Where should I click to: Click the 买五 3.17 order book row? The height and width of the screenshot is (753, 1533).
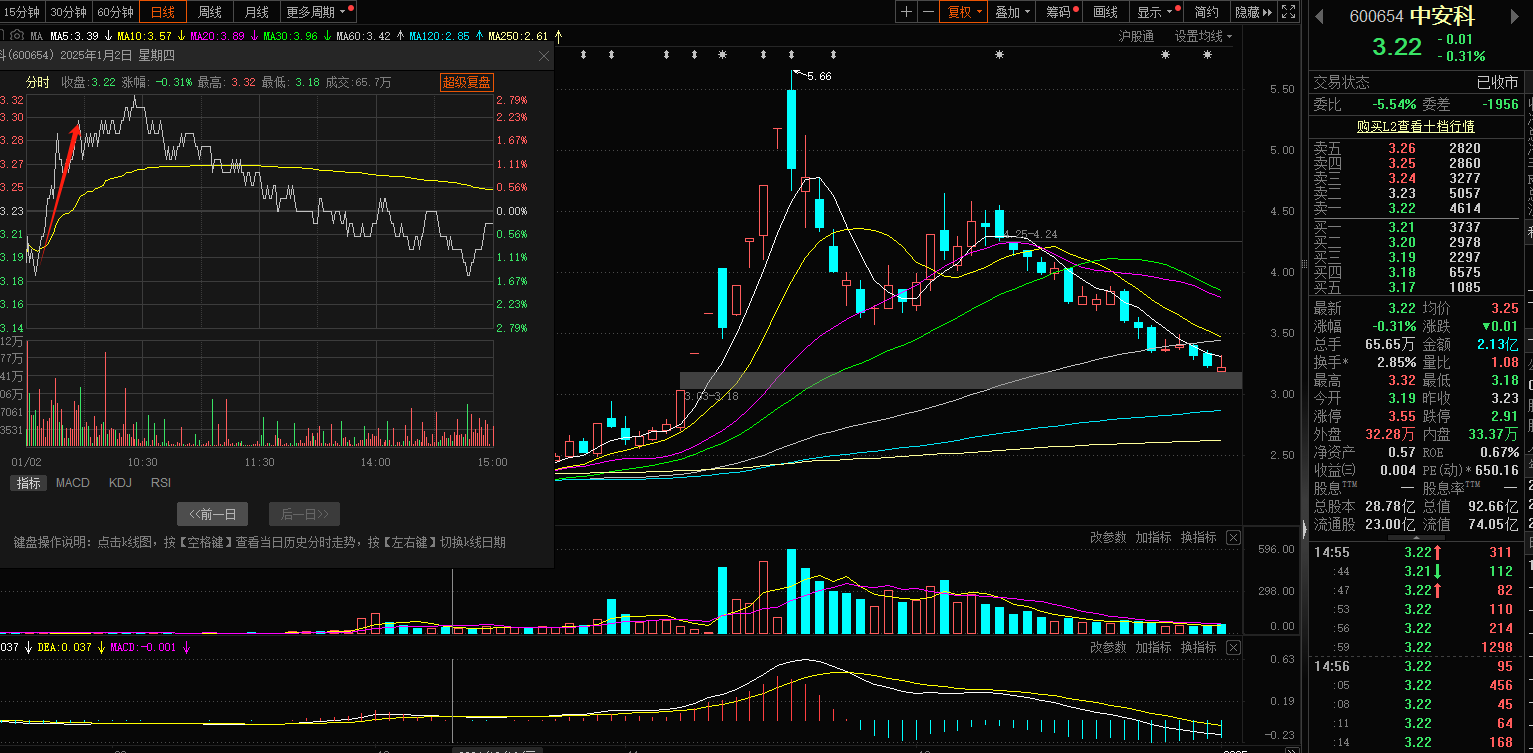(x=1415, y=288)
